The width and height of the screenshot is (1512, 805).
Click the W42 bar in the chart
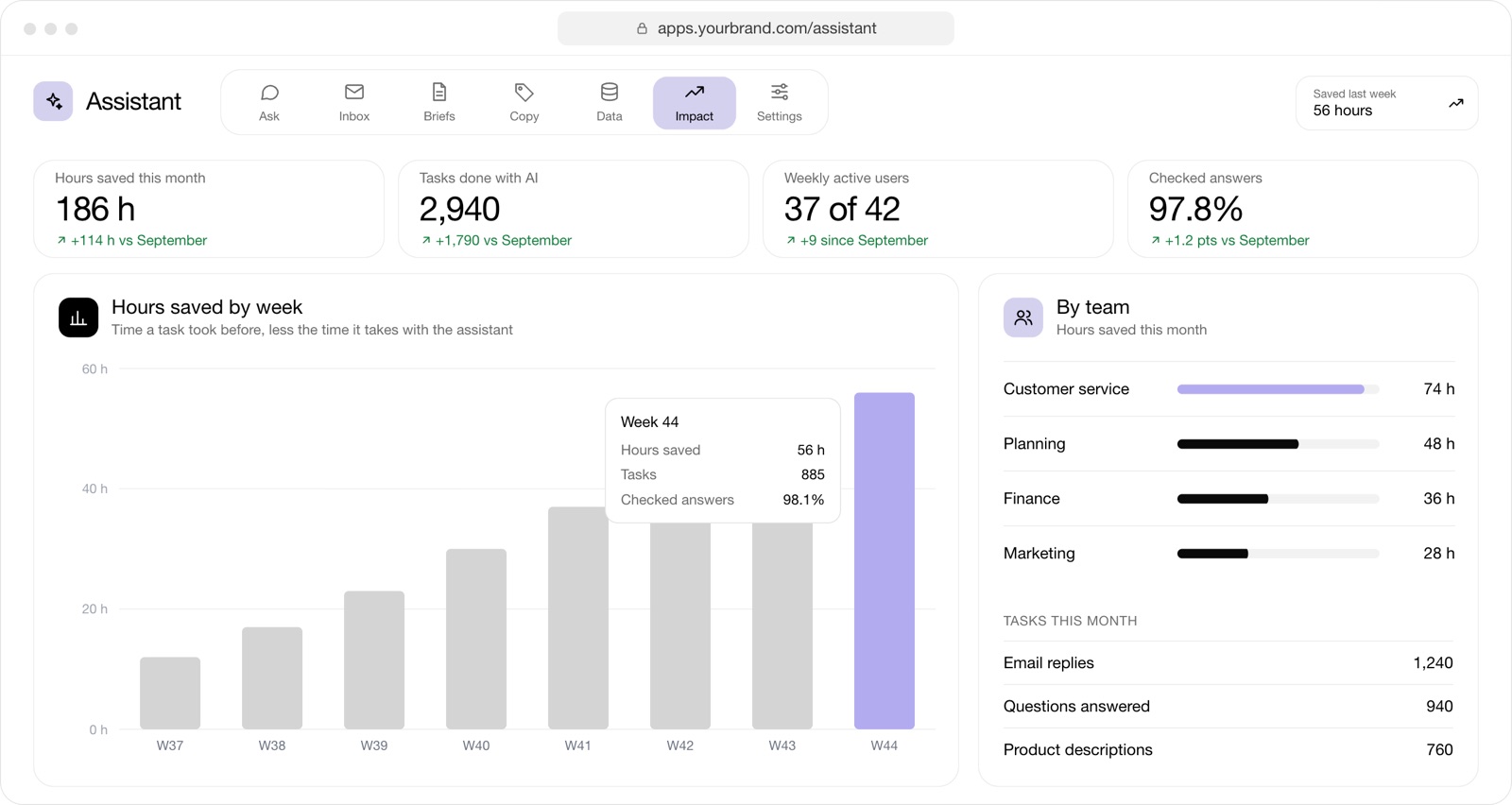tap(680, 625)
